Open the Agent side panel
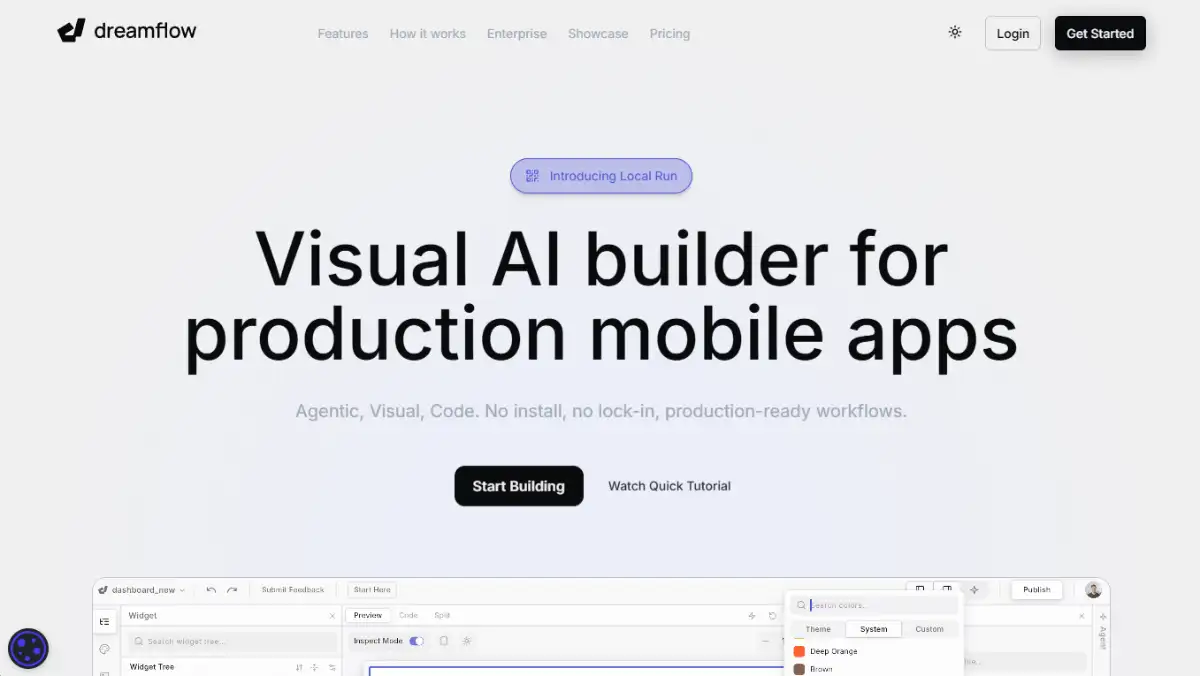Viewport: 1200px width, 676px height. [x=1103, y=631]
